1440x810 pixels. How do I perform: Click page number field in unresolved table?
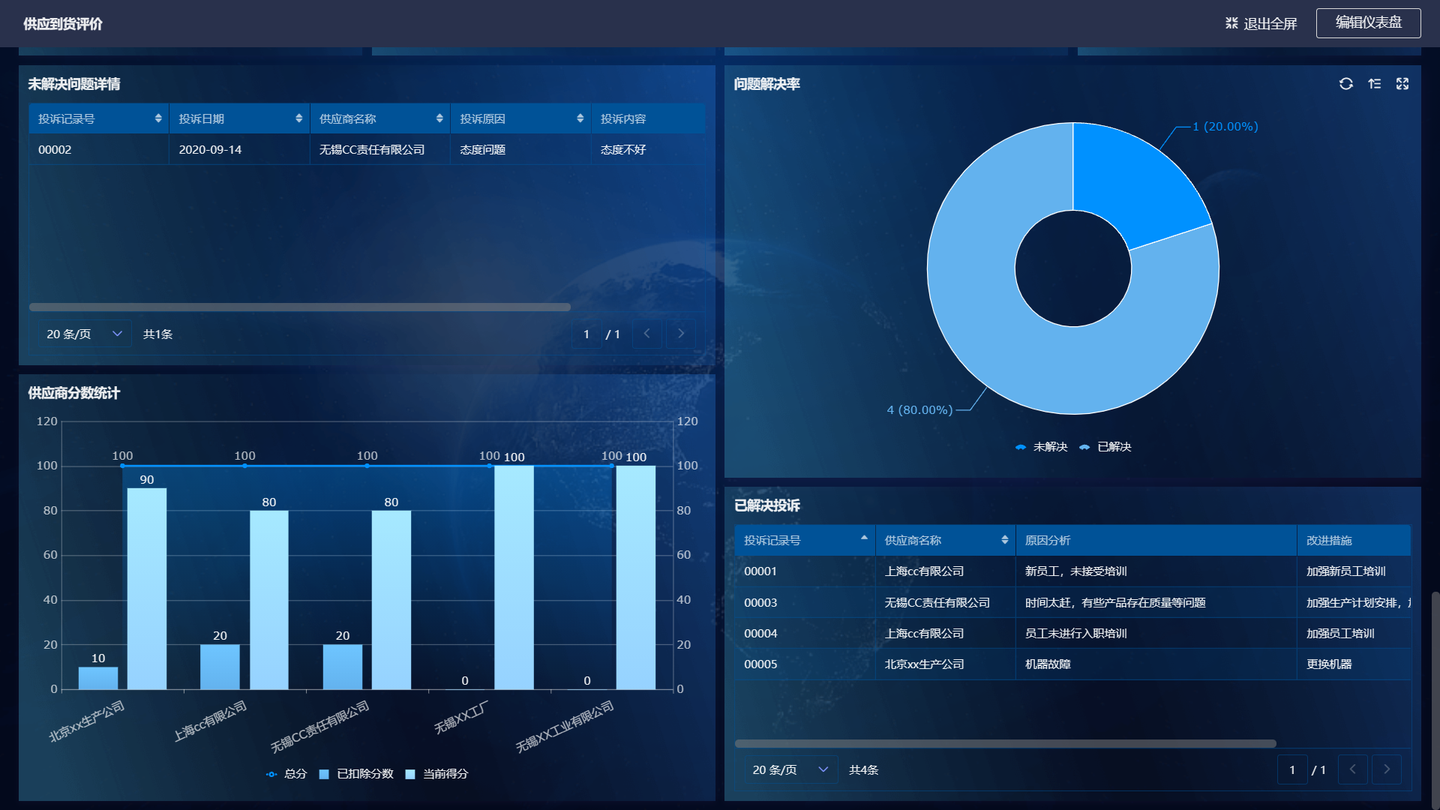point(586,334)
